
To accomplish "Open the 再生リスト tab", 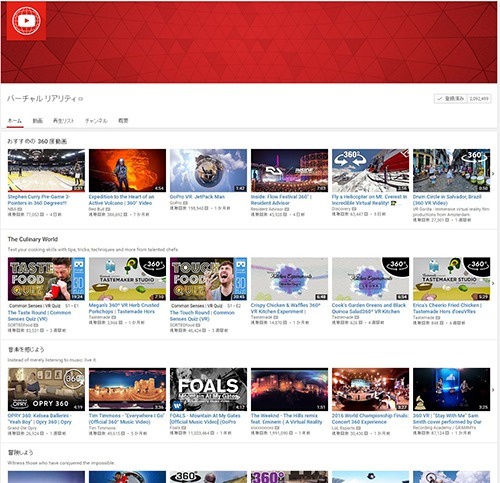I will point(63,121).
